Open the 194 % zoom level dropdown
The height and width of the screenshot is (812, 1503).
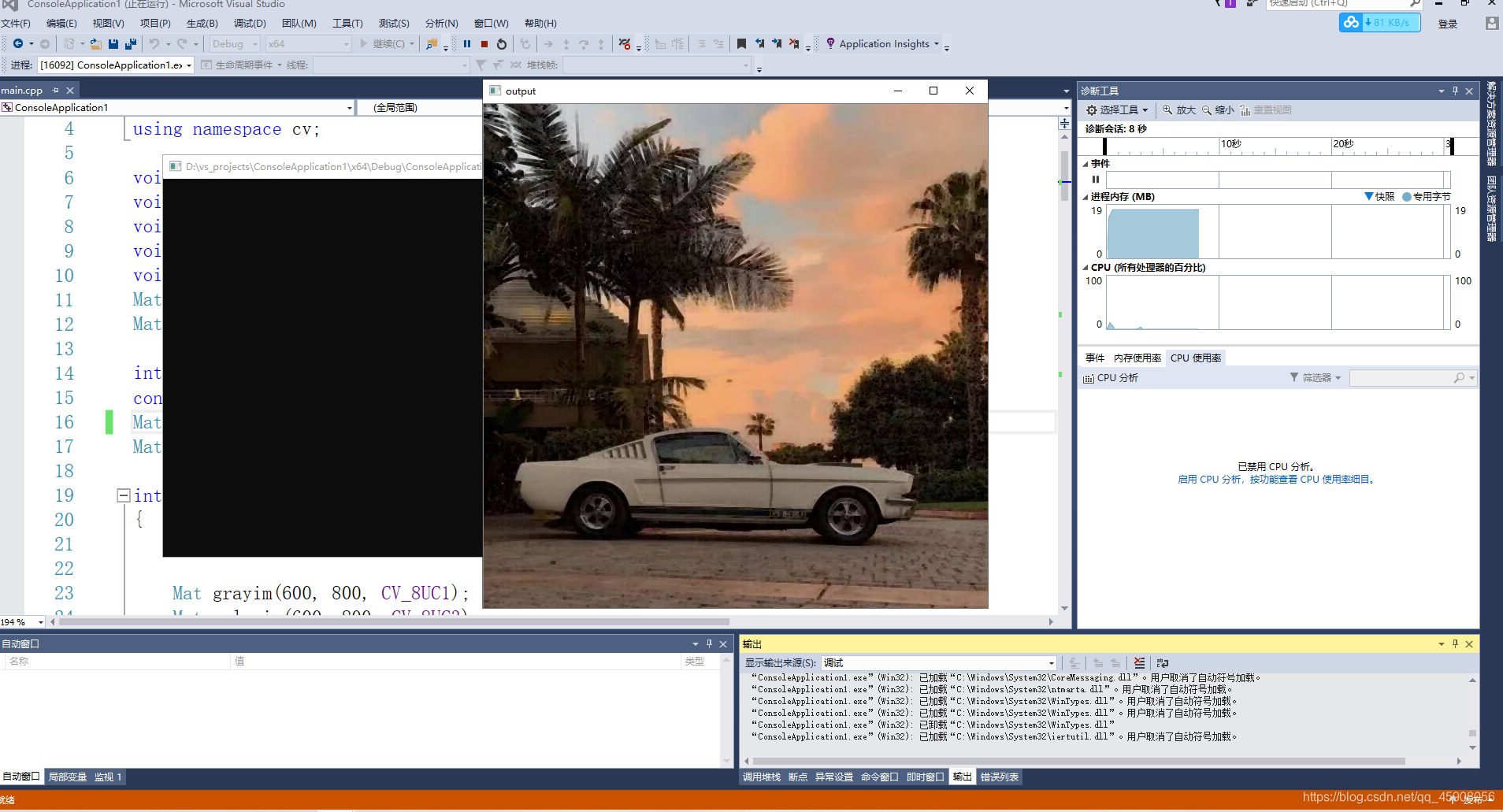[x=22, y=622]
